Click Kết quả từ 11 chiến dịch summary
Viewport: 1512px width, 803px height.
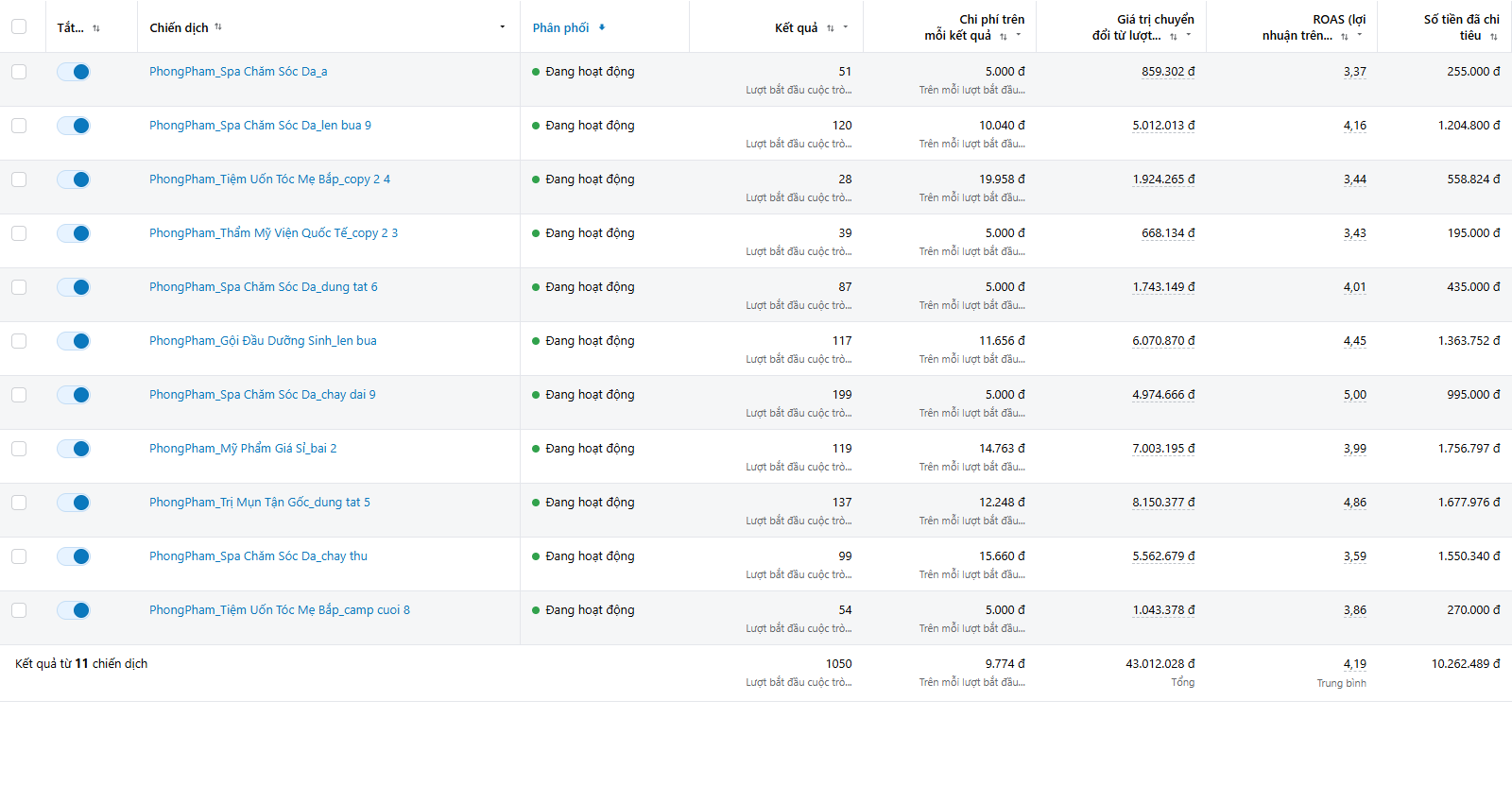[81, 664]
